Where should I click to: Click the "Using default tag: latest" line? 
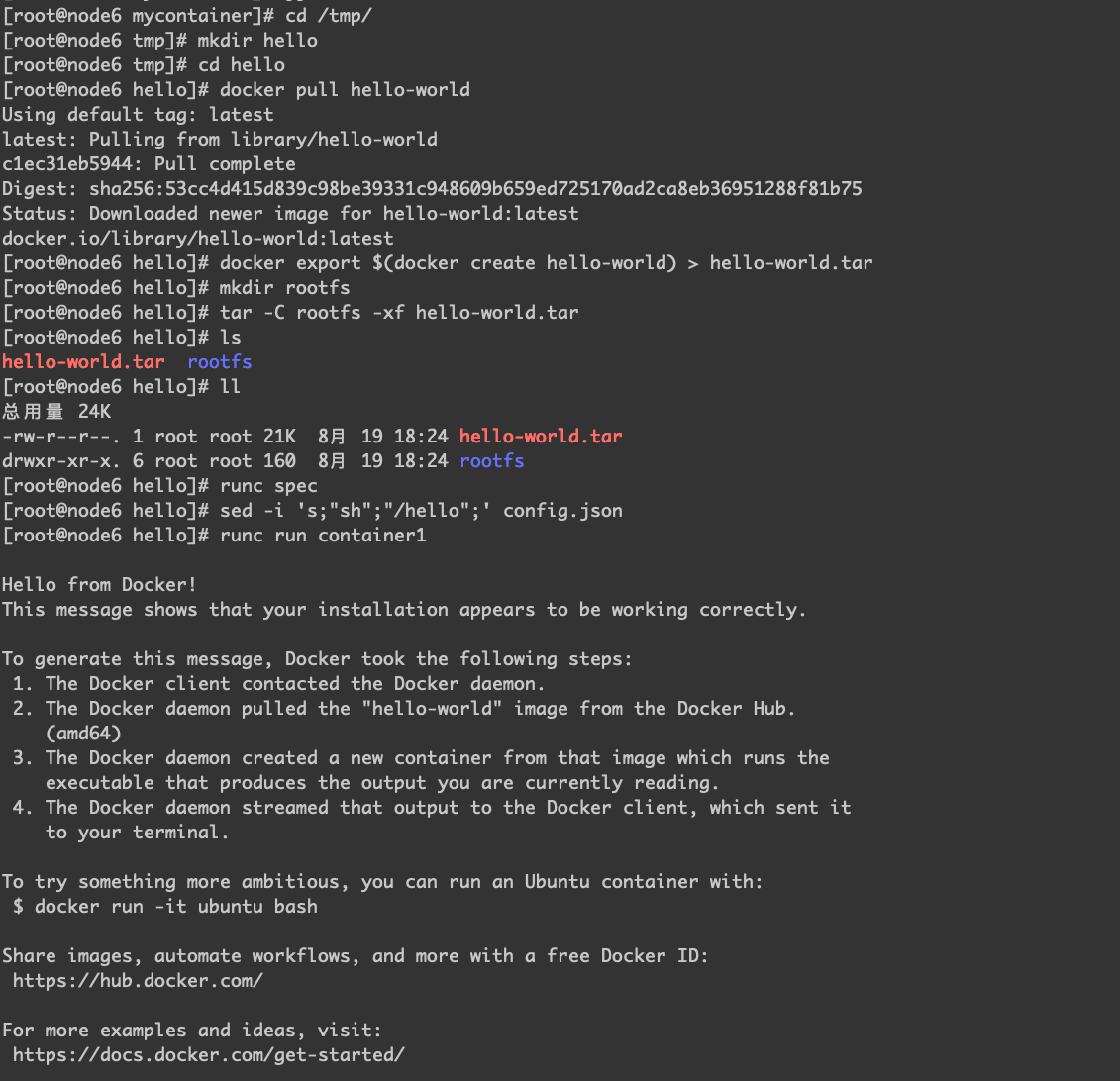[138, 115]
